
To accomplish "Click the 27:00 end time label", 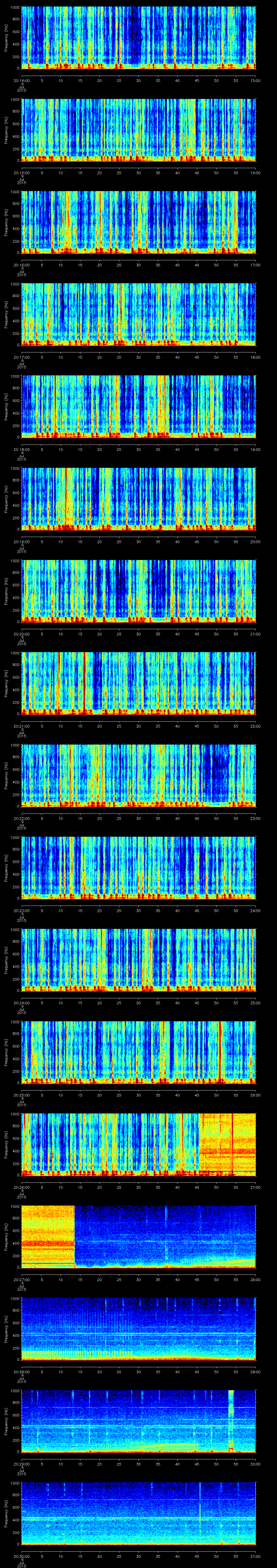I will pyautogui.click(x=256, y=1187).
